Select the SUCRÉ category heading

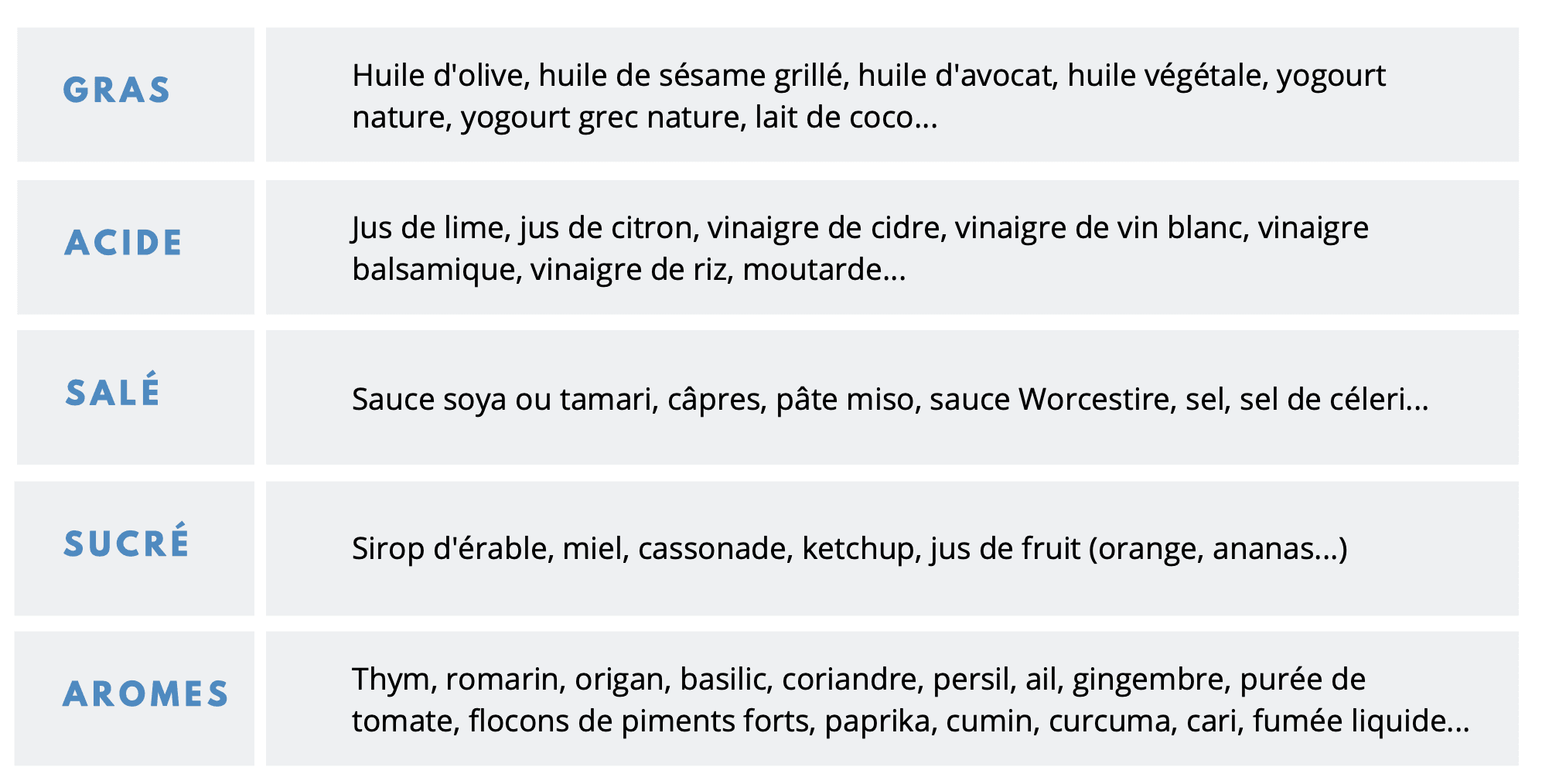point(127,544)
